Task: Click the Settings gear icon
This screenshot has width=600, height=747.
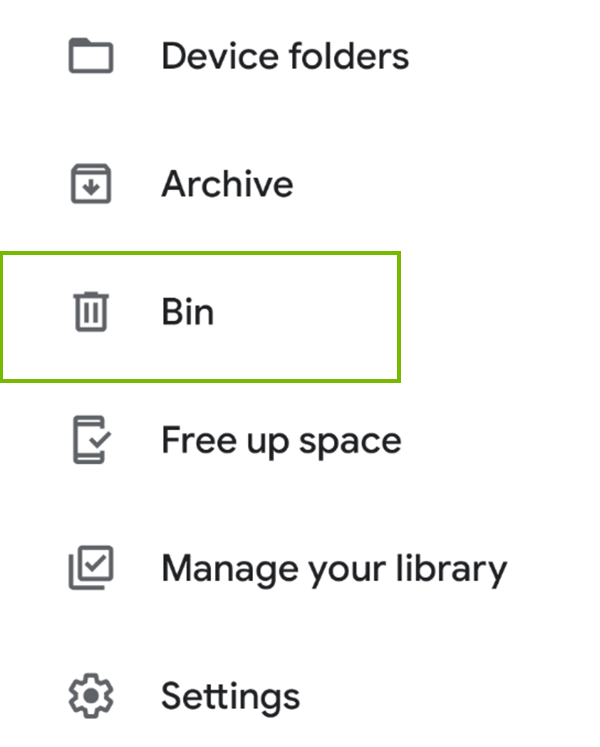Action: point(90,695)
